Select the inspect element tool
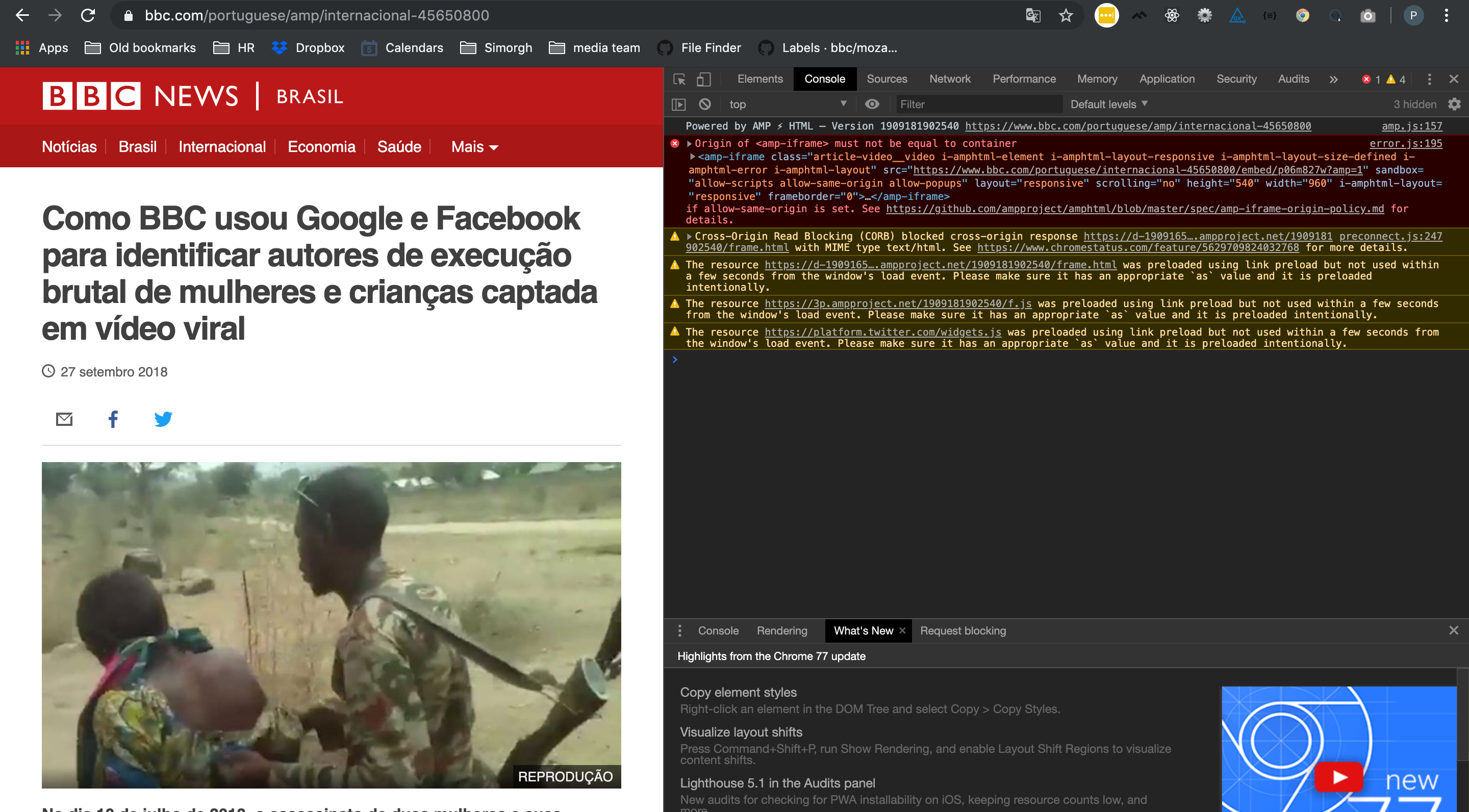 click(x=679, y=79)
